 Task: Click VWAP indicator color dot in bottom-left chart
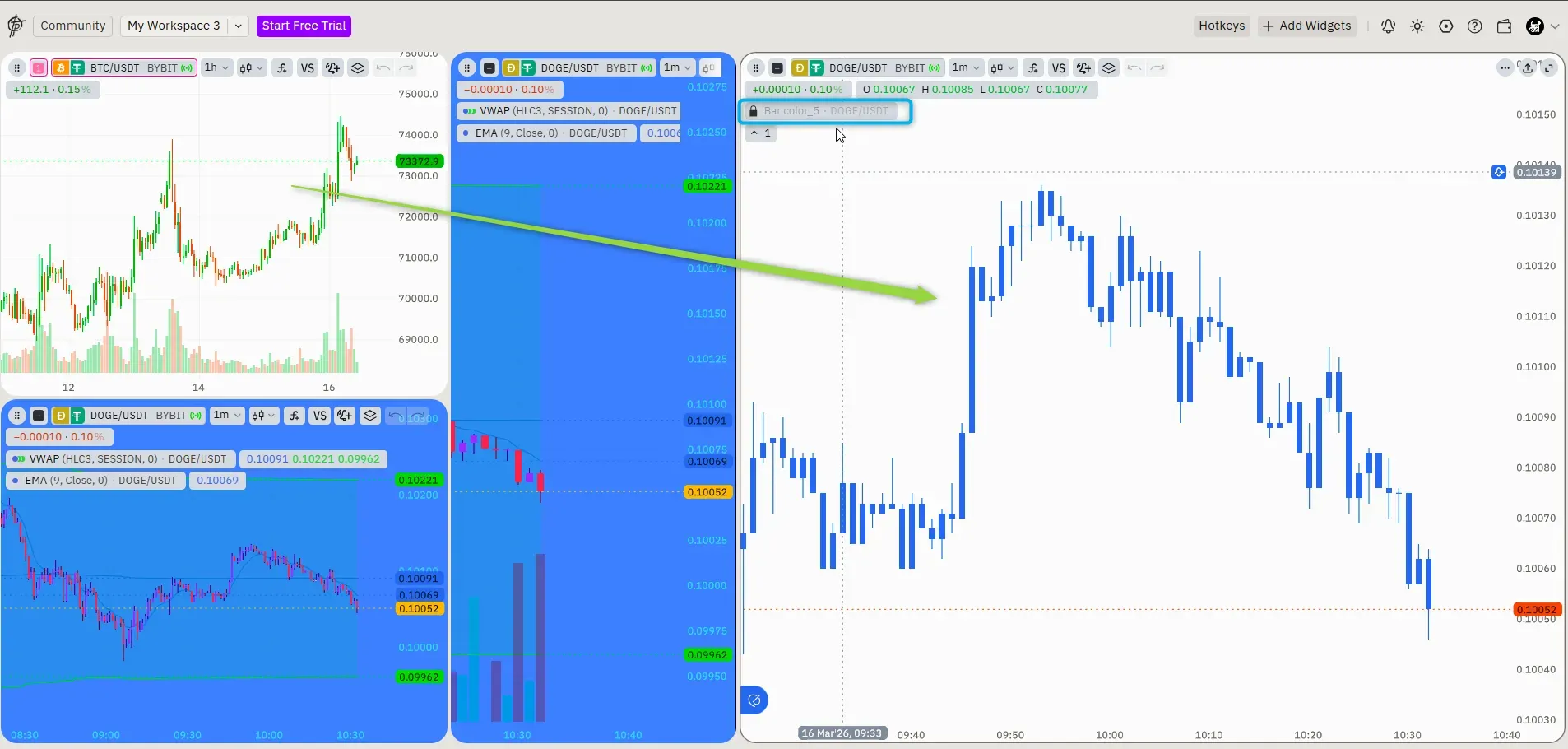pyautogui.click(x=19, y=459)
